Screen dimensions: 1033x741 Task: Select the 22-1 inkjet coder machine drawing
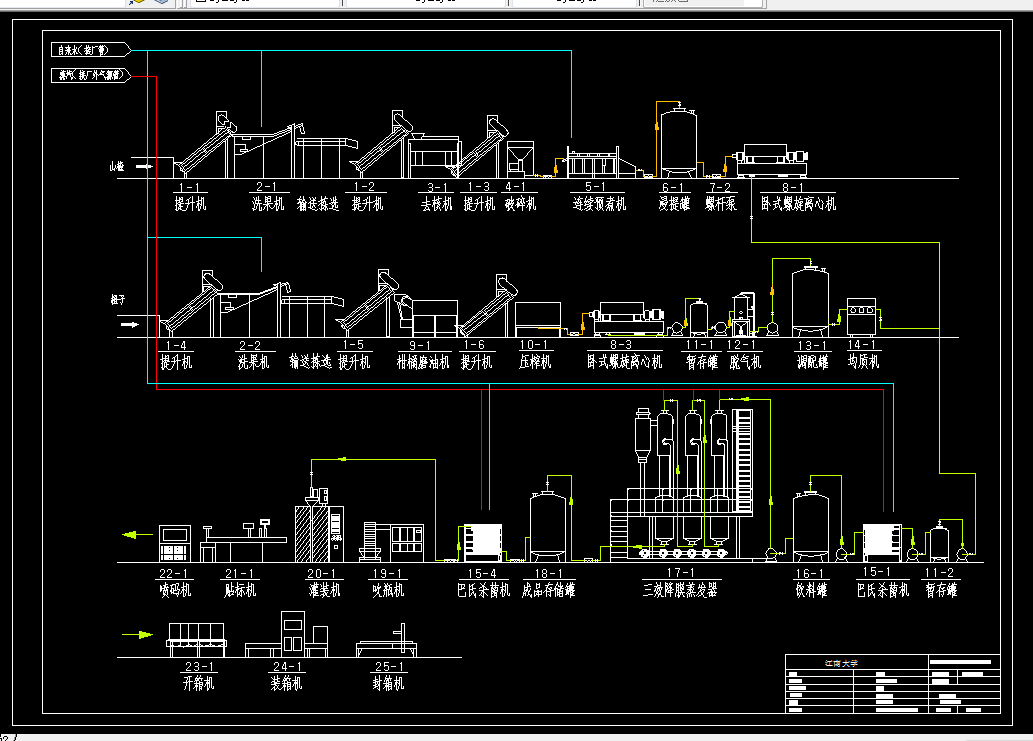175,543
